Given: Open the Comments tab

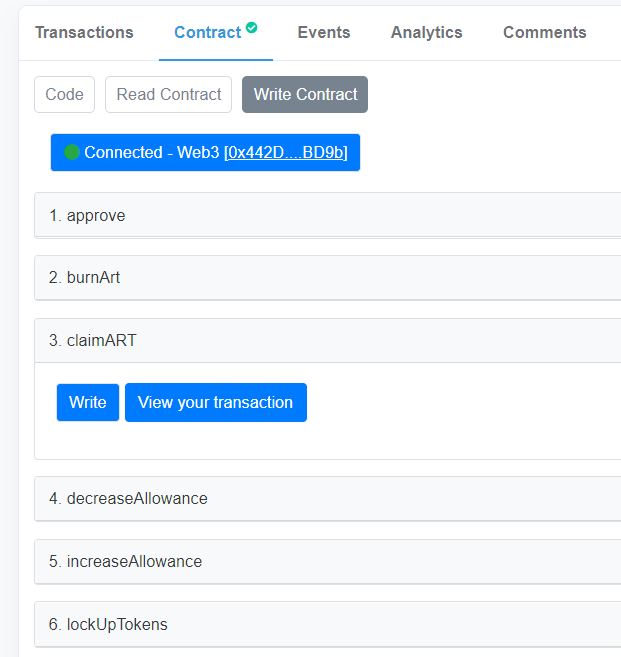Looking at the screenshot, I should coord(544,33).
